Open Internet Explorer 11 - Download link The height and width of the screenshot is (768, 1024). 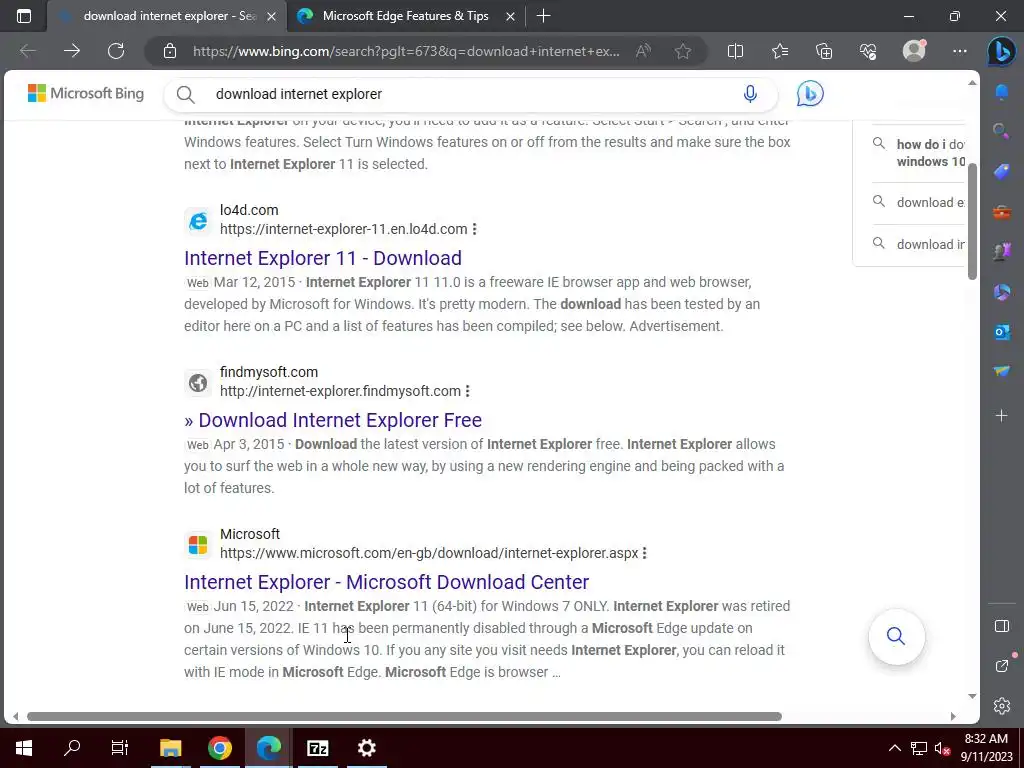tap(323, 258)
